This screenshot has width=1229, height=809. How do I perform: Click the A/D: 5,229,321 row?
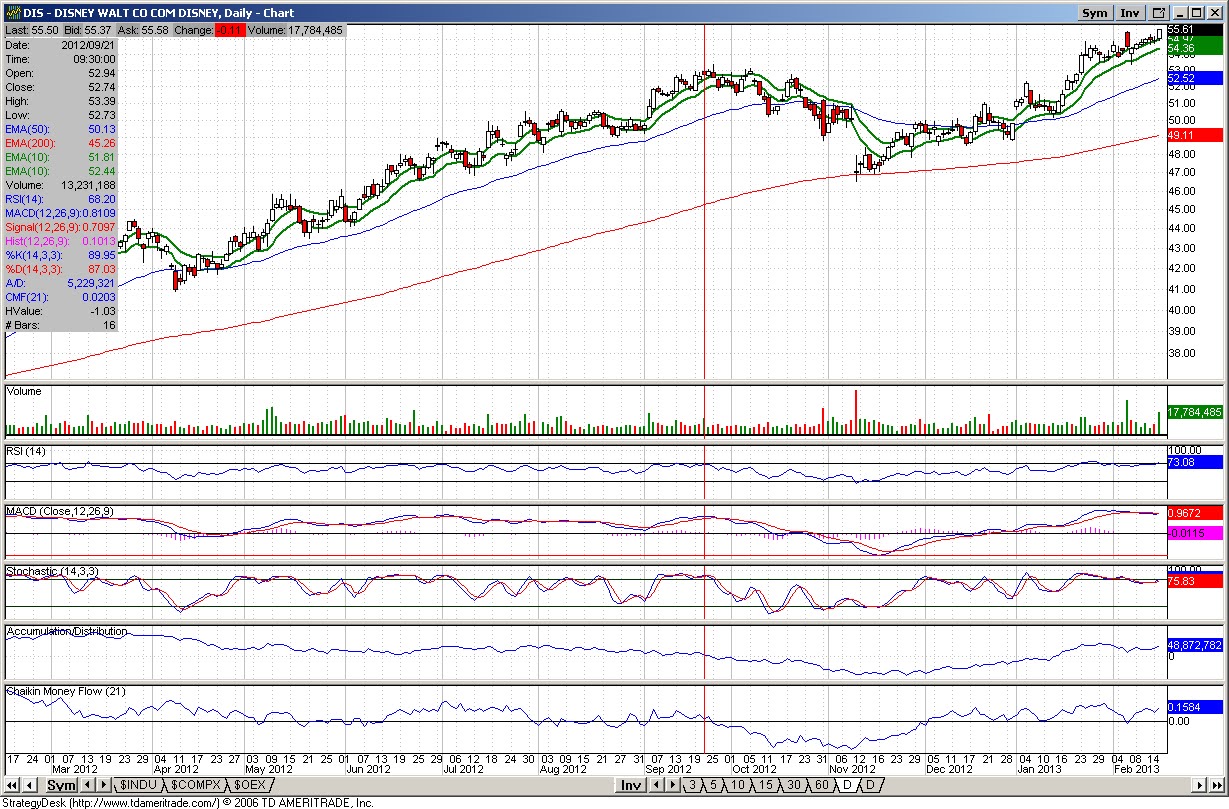(x=62, y=283)
